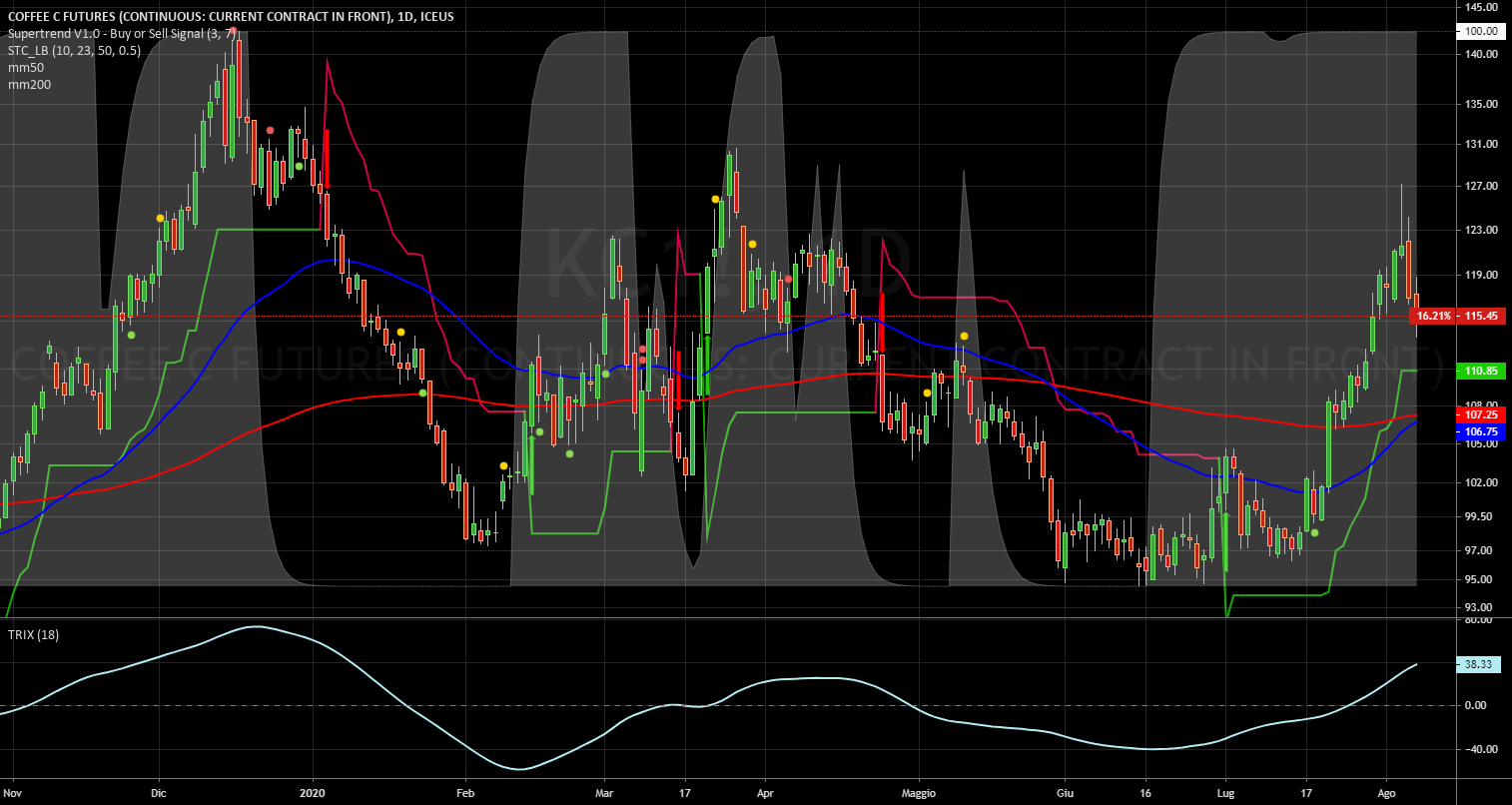Click the red mm200 value tag 107.25
1512x805 pixels.
click(x=1483, y=413)
